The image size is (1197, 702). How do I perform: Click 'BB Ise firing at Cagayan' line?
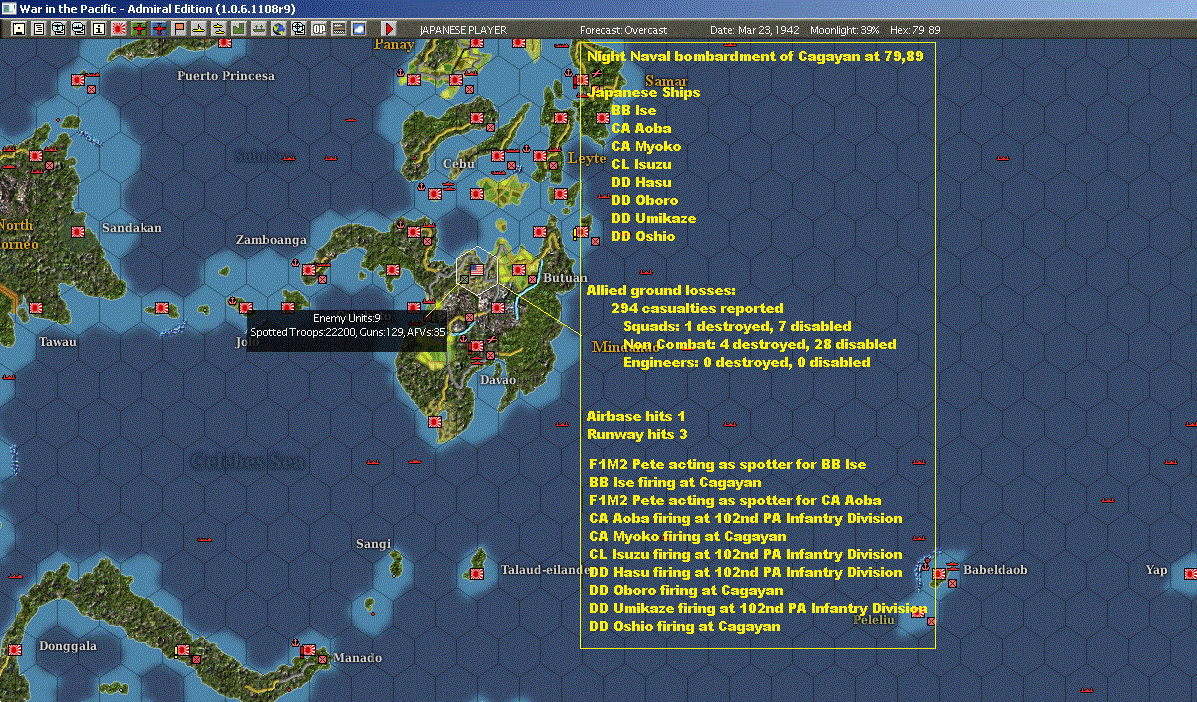(x=675, y=482)
